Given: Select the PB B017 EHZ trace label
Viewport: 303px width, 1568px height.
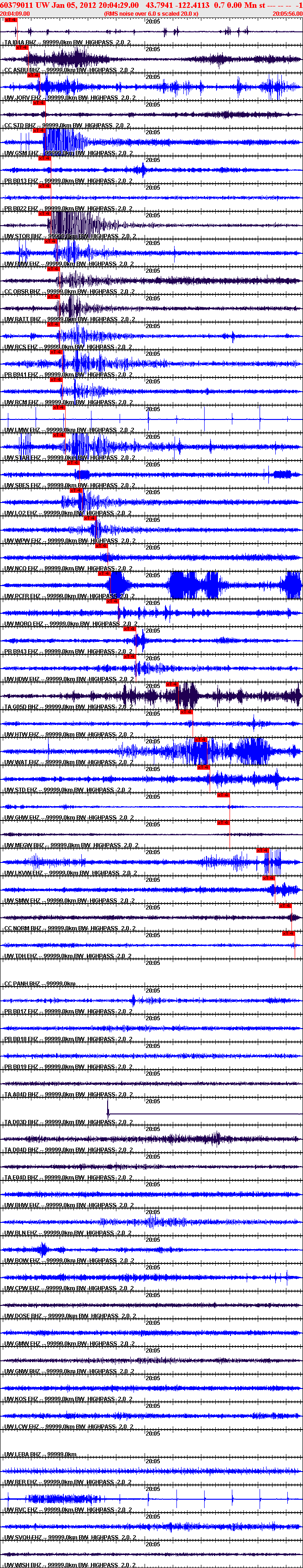Looking at the screenshot, I should [68, 1011].
